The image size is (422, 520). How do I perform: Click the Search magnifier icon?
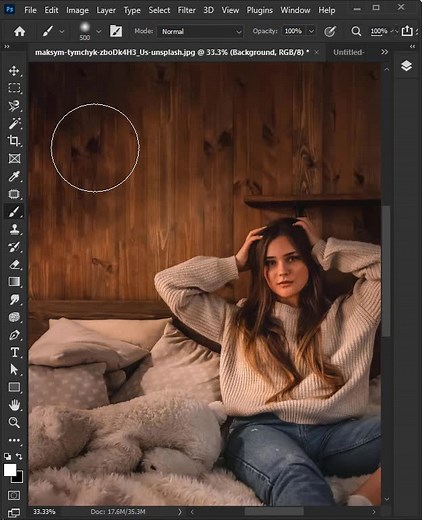click(x=356, y=31)
